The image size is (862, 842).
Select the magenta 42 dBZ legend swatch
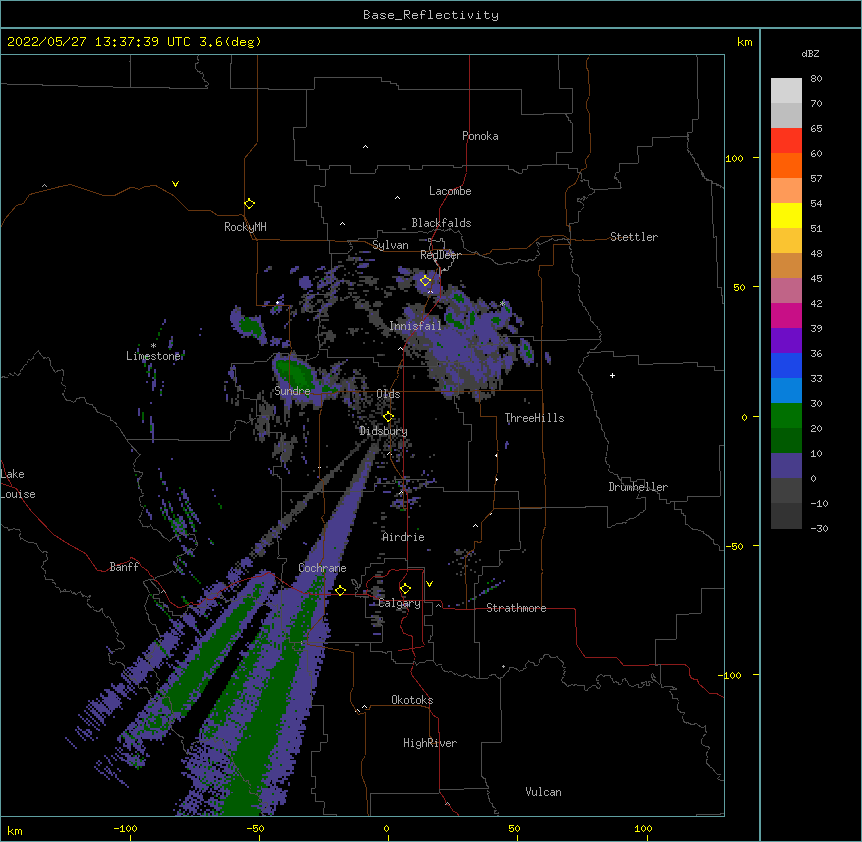pyautogui.click(x=786, y=315)
